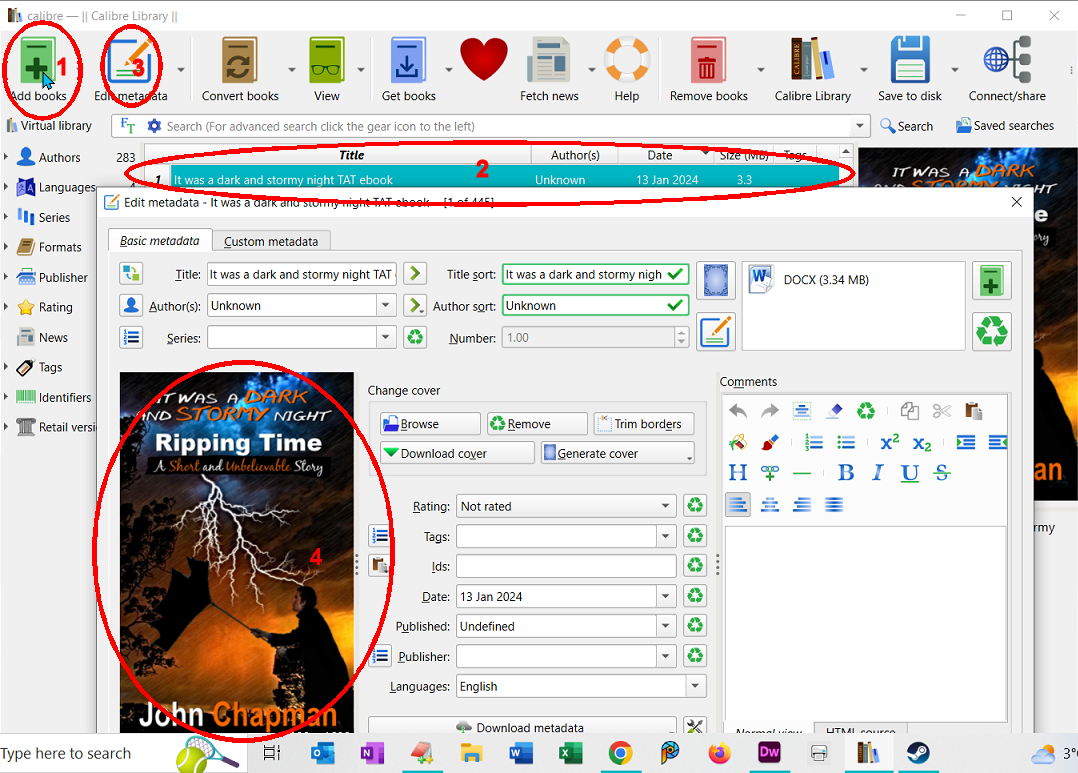Click the Fetch news icon
Screen dimensions: 1078x773
[x=549, y=62]
